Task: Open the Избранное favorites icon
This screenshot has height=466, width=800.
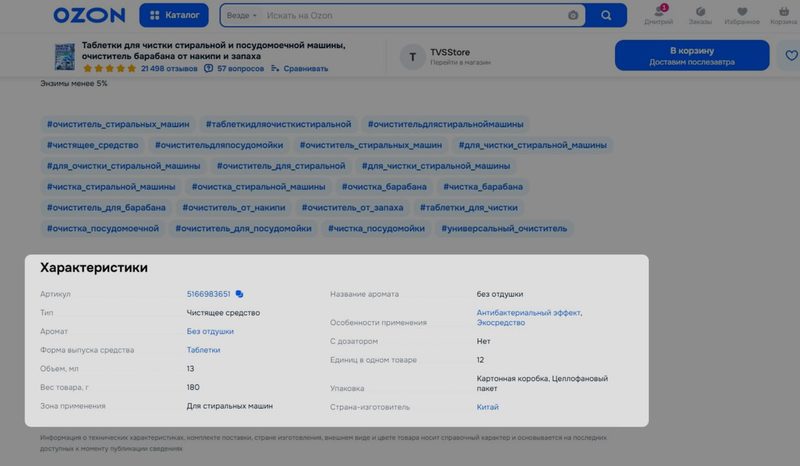Action: [x=742, y=15]
